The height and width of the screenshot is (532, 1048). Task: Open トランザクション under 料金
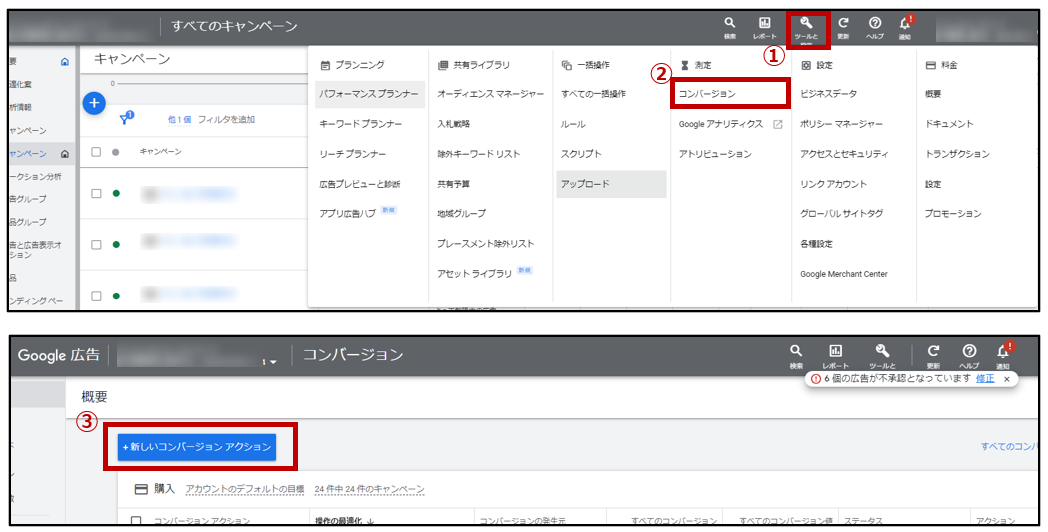point(957,154)
